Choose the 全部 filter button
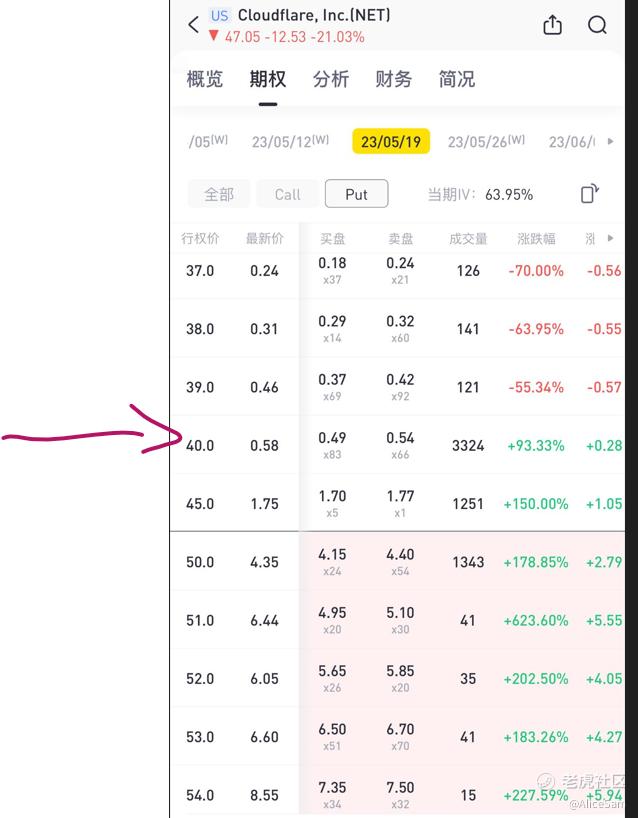The width and height of the screenshot is (638, 818). [x=219, y=194]
